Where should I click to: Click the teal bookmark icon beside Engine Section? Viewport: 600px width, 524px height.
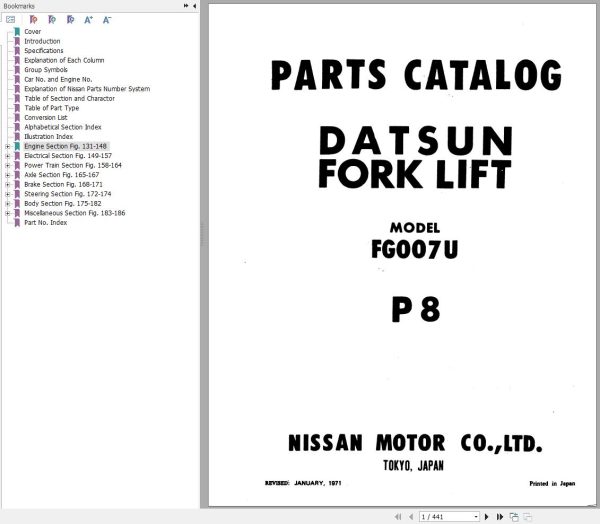click(x=17, y=146)
